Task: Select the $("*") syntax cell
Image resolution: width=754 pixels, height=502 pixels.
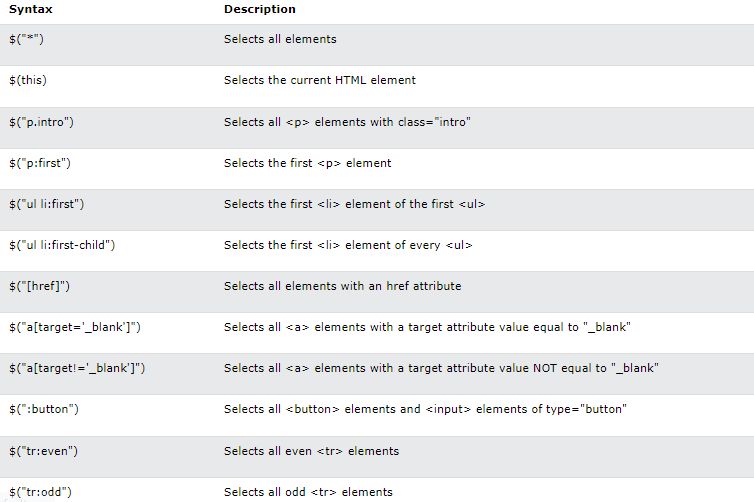Action: 26,39
